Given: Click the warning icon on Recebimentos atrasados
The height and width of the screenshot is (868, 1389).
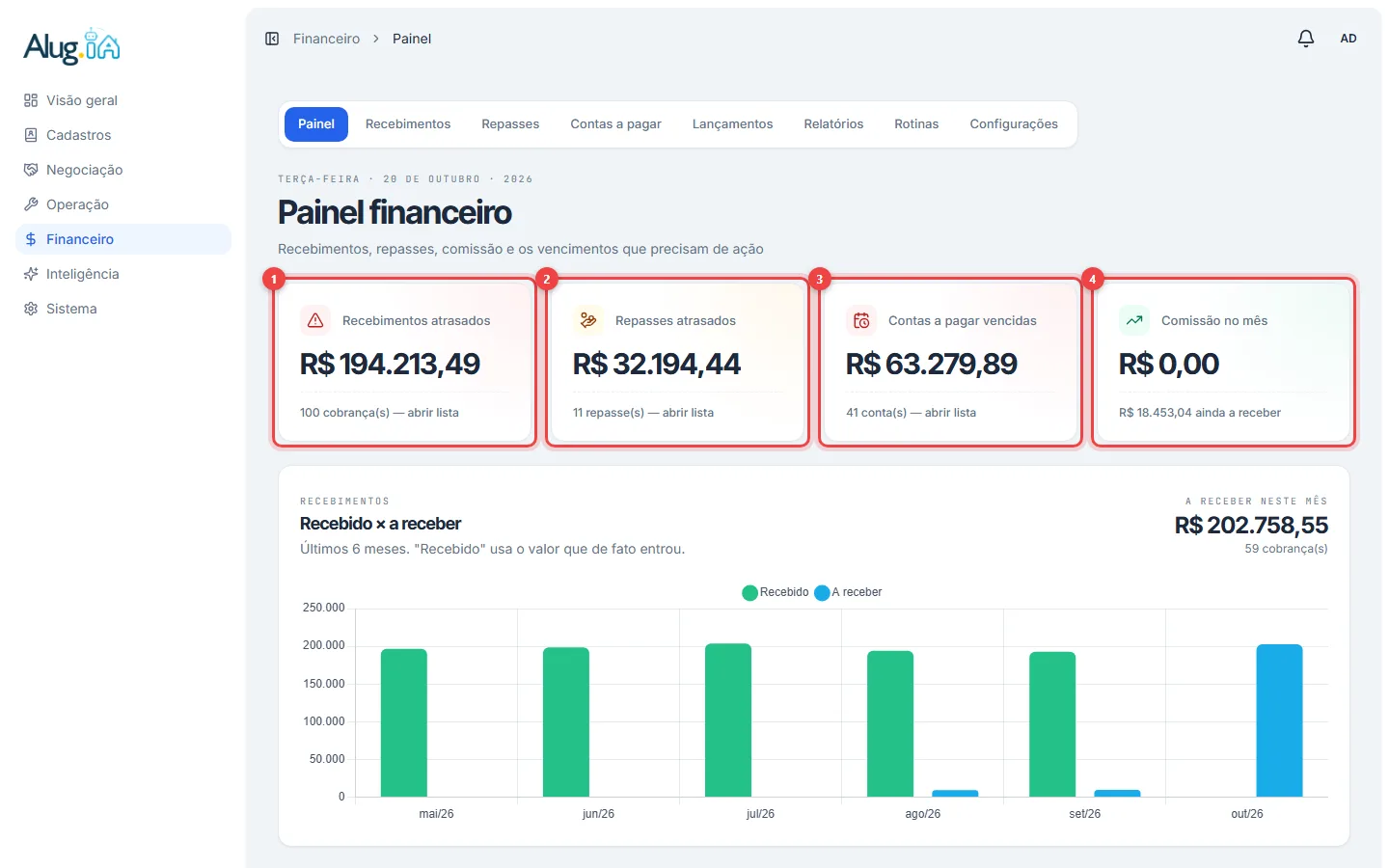Looking at the screenshot, I should 315,320.
